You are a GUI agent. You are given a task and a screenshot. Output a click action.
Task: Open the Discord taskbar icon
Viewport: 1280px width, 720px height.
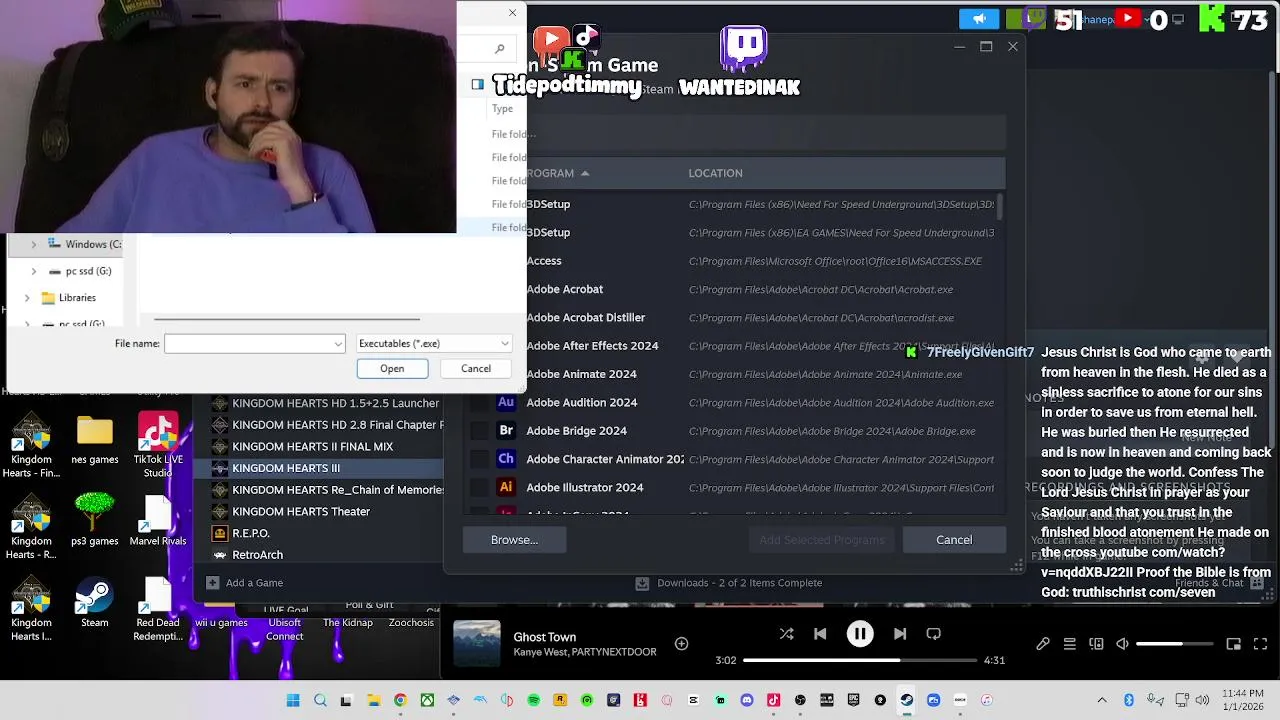point(747,700)
